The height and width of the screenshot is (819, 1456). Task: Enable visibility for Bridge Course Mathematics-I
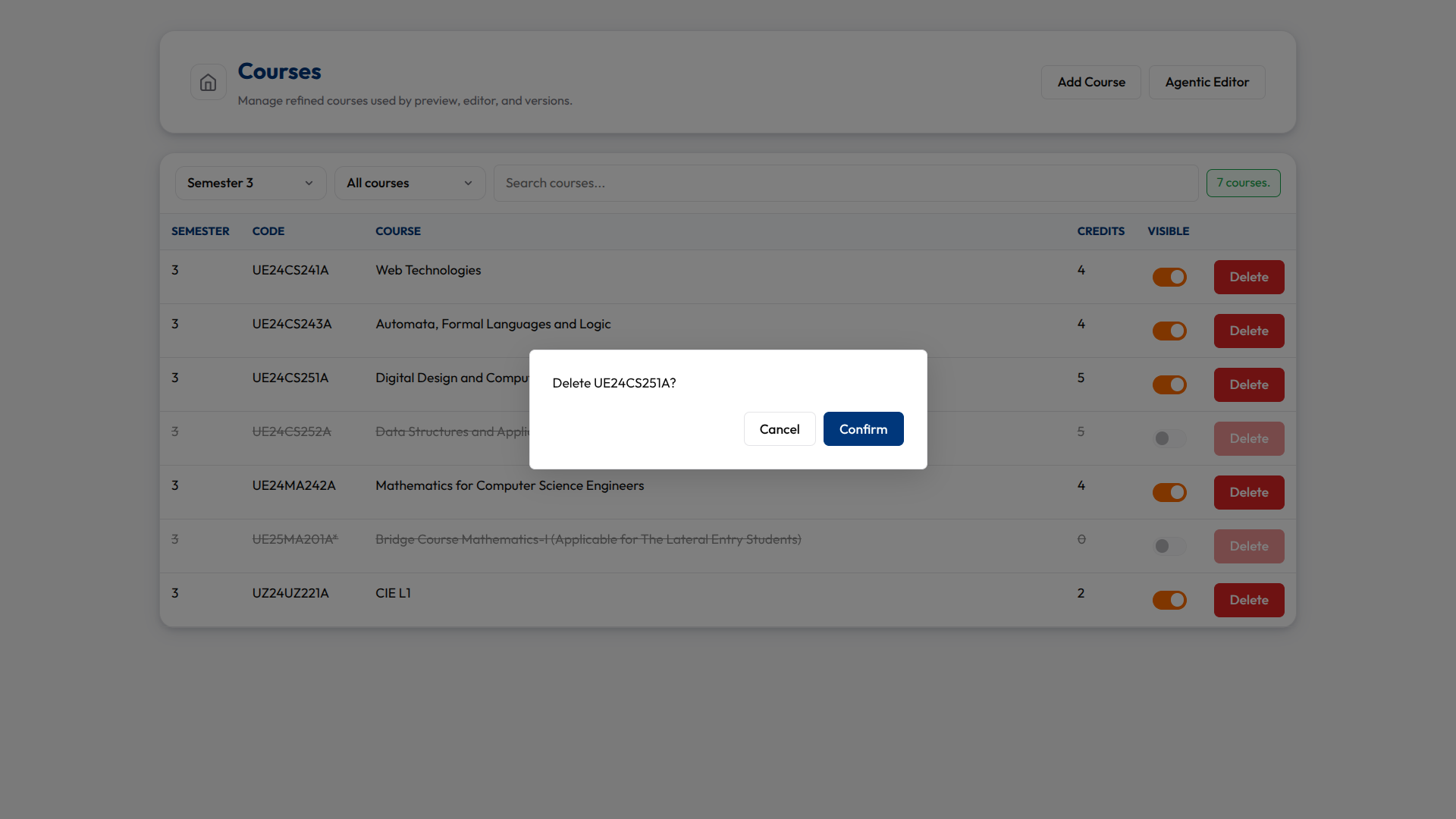(1169, 546)
